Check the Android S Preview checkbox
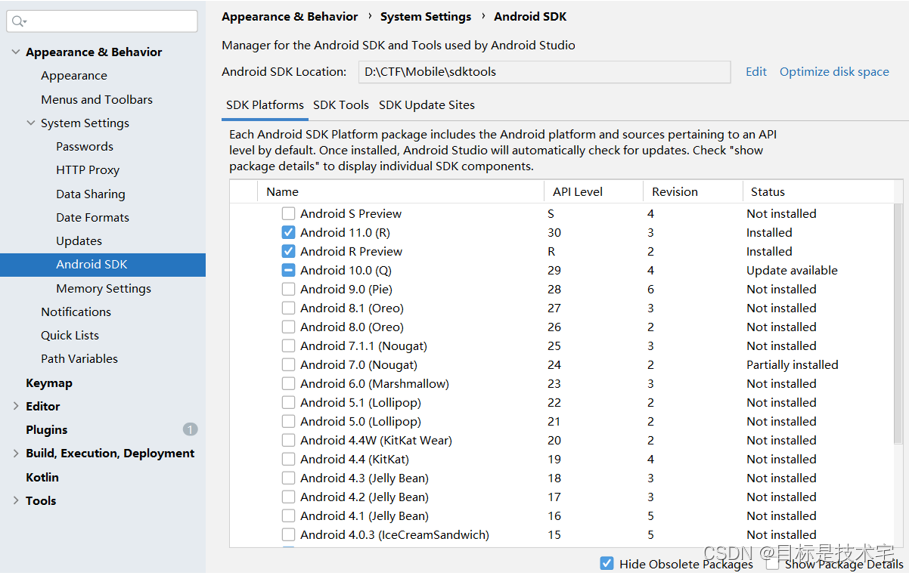The width and height of the screenshot is (909, 573). pyautogui.click(x=288, y=213)
